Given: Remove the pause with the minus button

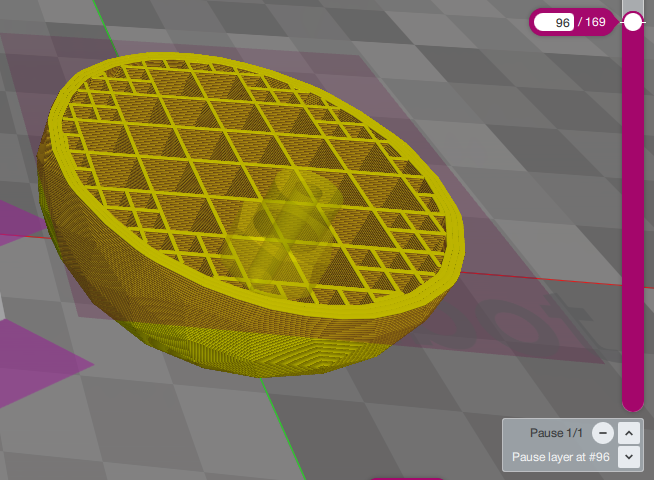Looking at the screenshot, I should click(x=602, y=433).
